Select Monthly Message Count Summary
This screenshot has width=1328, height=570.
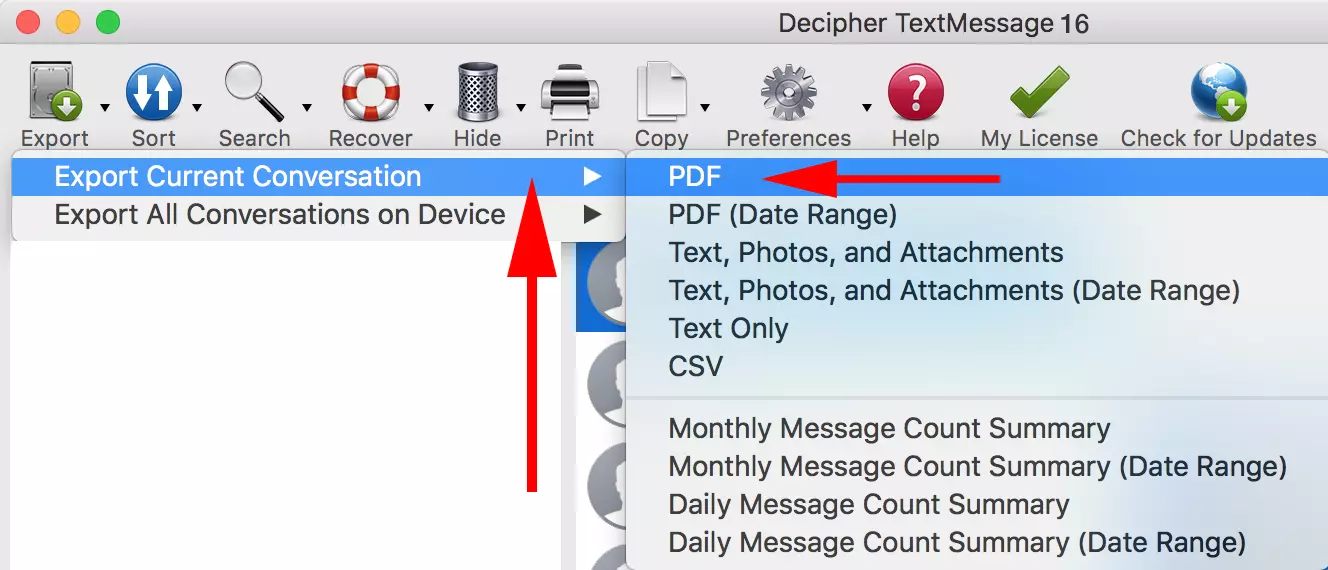tap(889, 428)
